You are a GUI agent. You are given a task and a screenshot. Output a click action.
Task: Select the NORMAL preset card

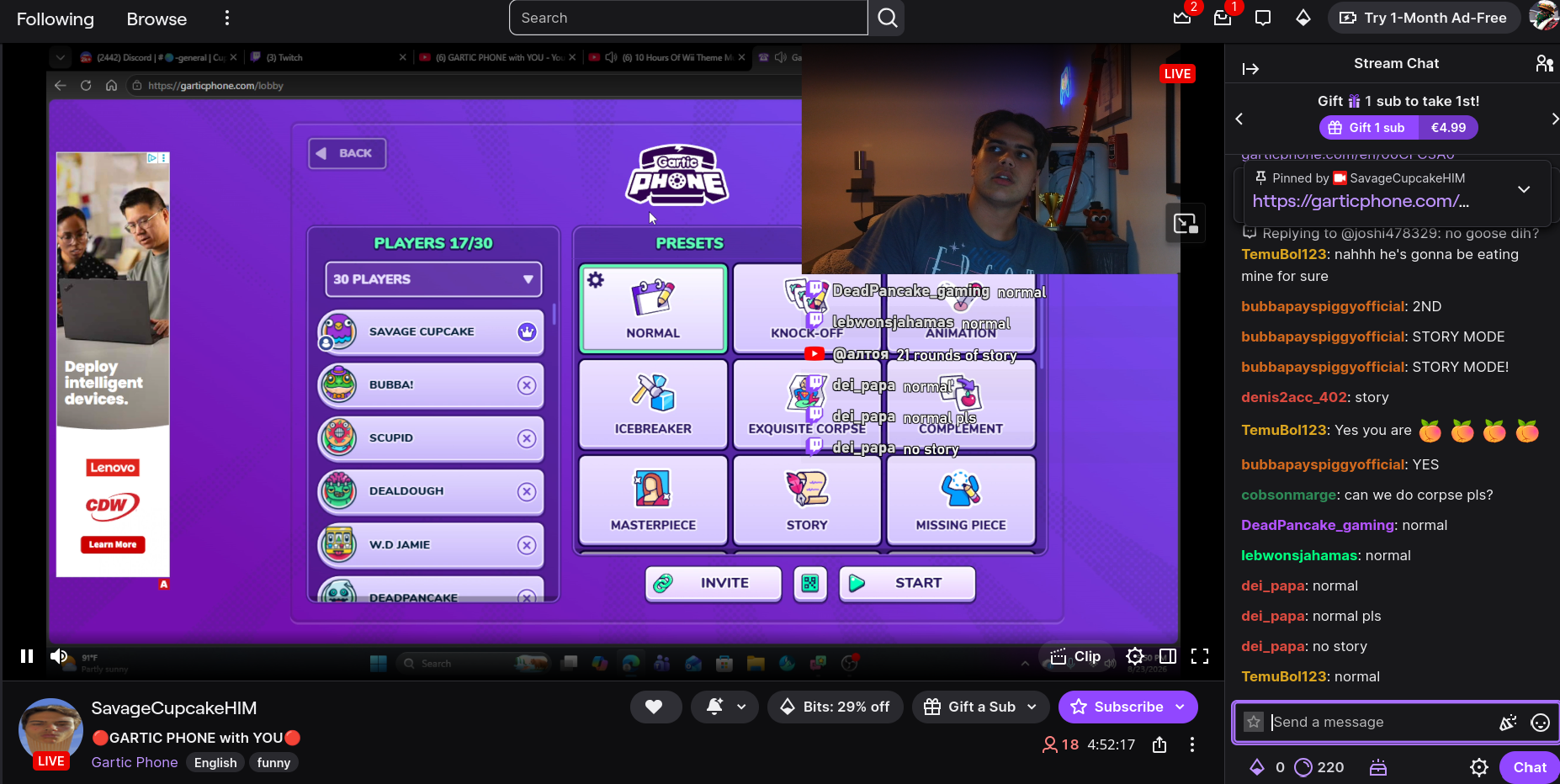pos(653,308)
